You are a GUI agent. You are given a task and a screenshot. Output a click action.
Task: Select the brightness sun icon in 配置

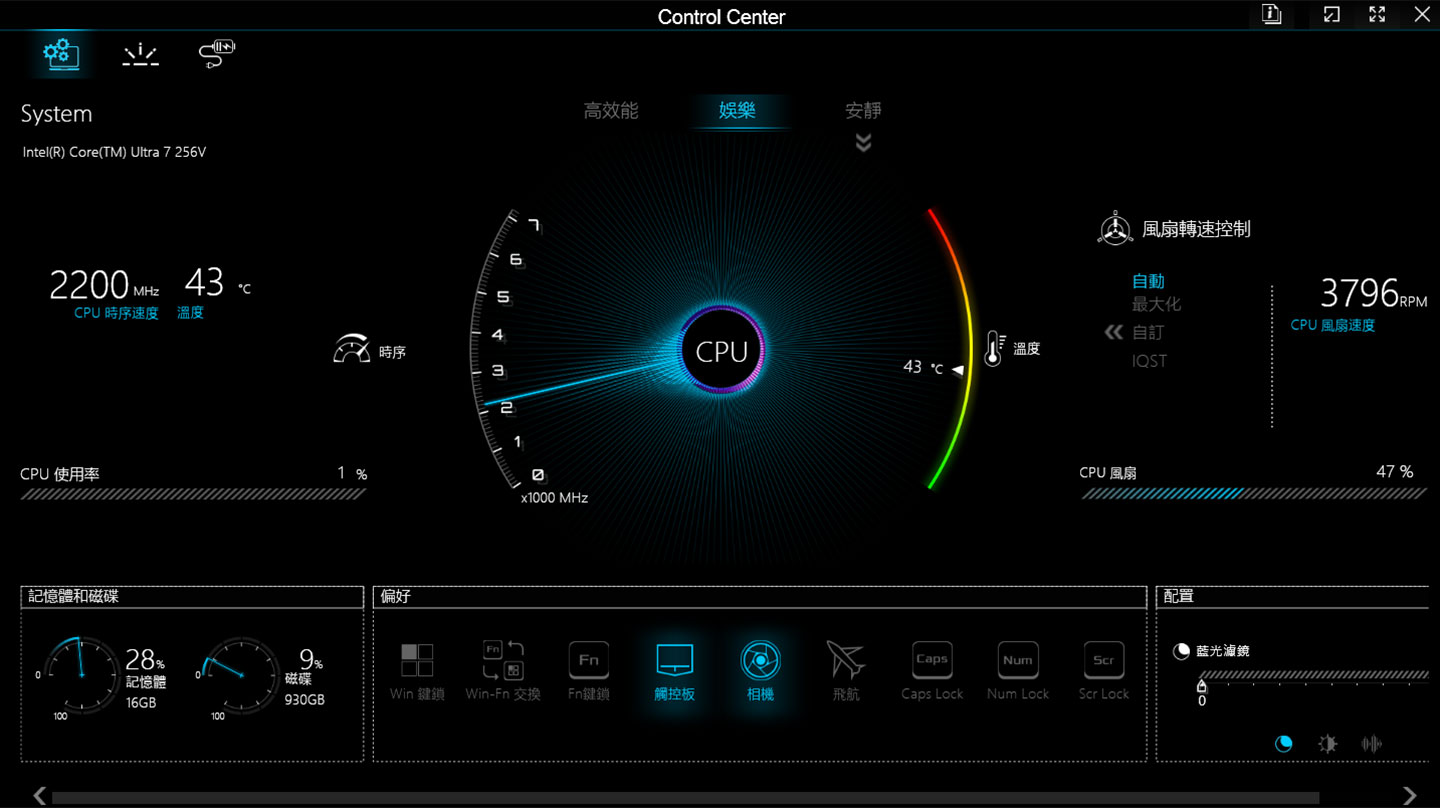[1327, 743]
